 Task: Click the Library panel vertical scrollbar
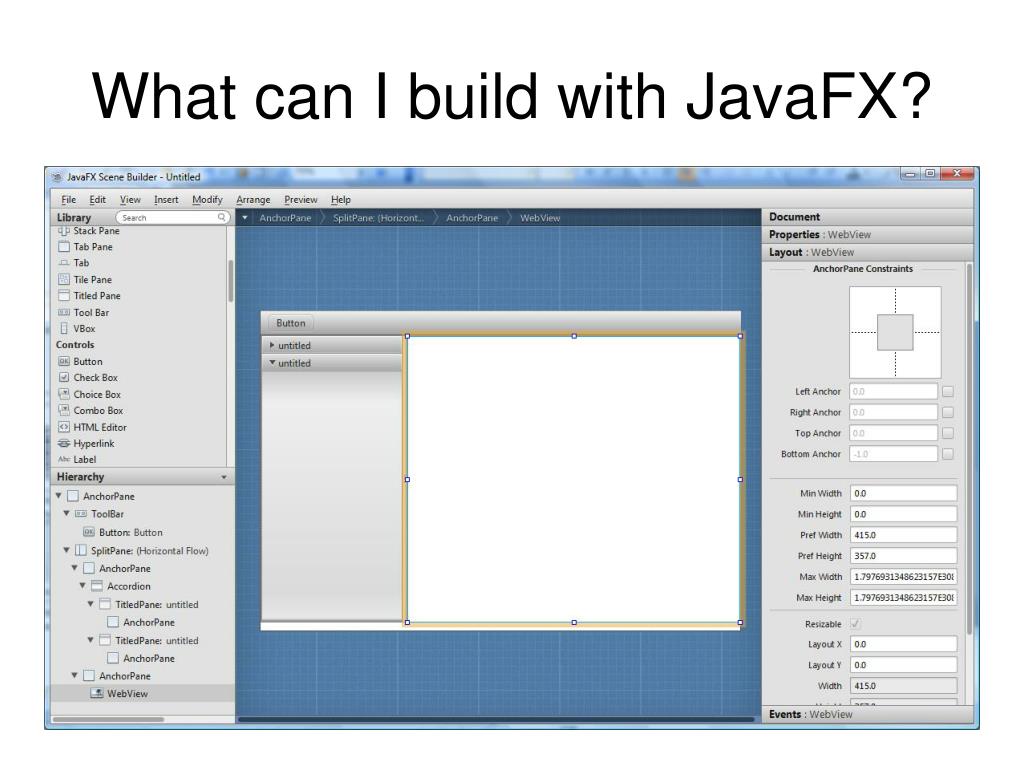click(x=231, y=281)
